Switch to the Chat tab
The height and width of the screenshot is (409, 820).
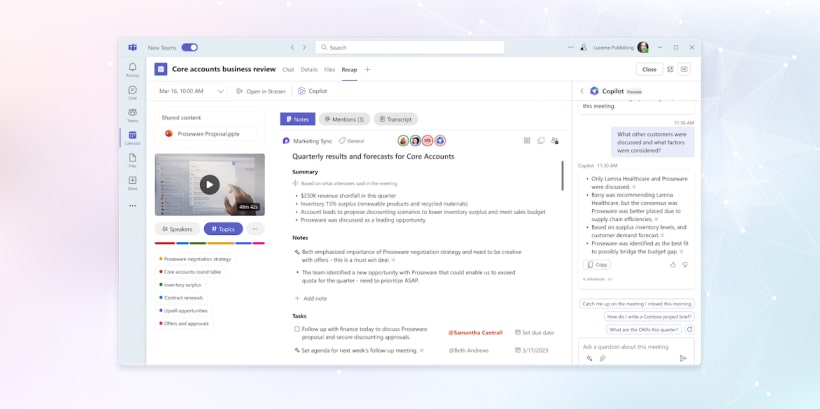[288, 70]
